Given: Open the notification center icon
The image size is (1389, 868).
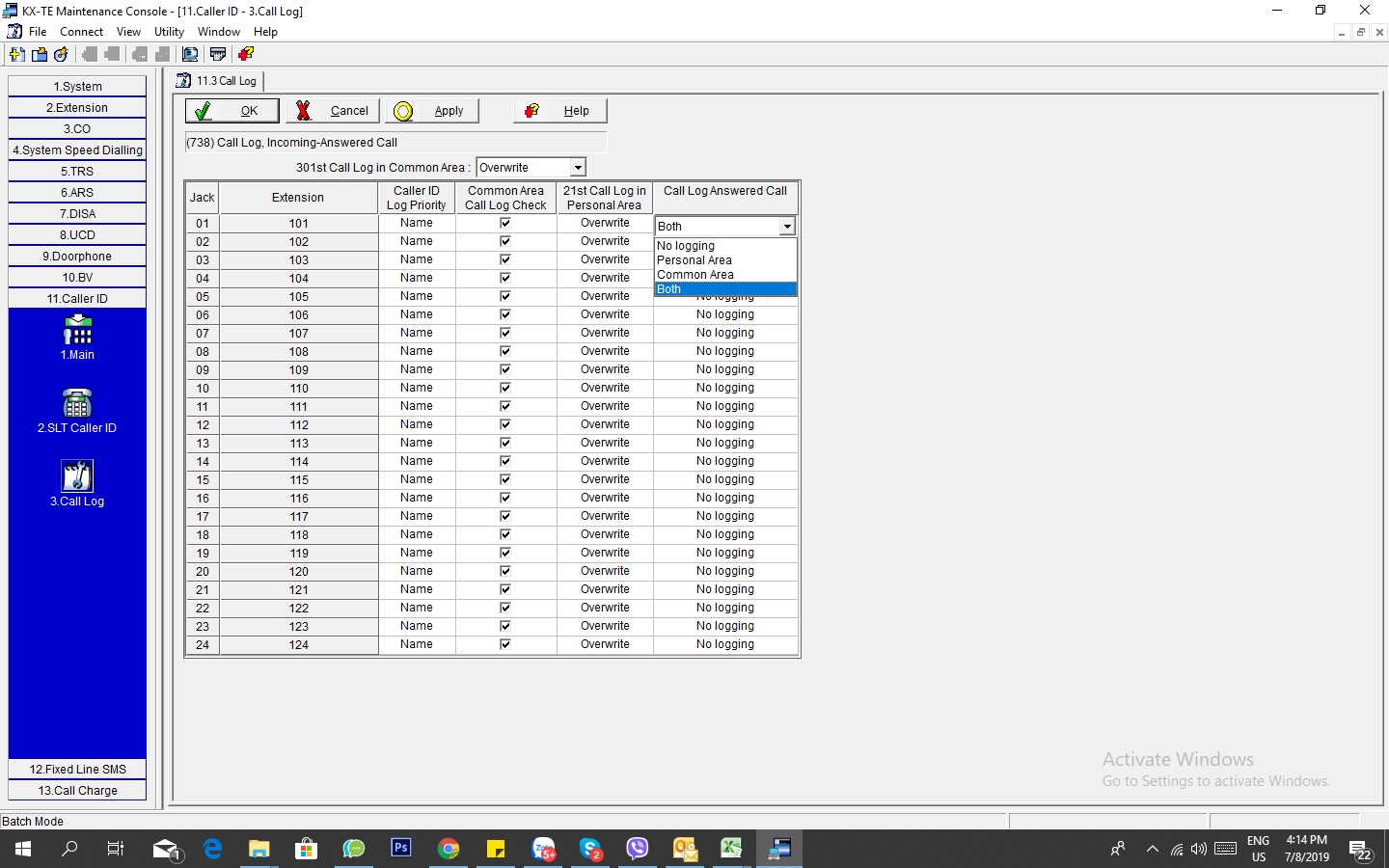Looking at the screenshot, I should click(x=1361, y=850).
